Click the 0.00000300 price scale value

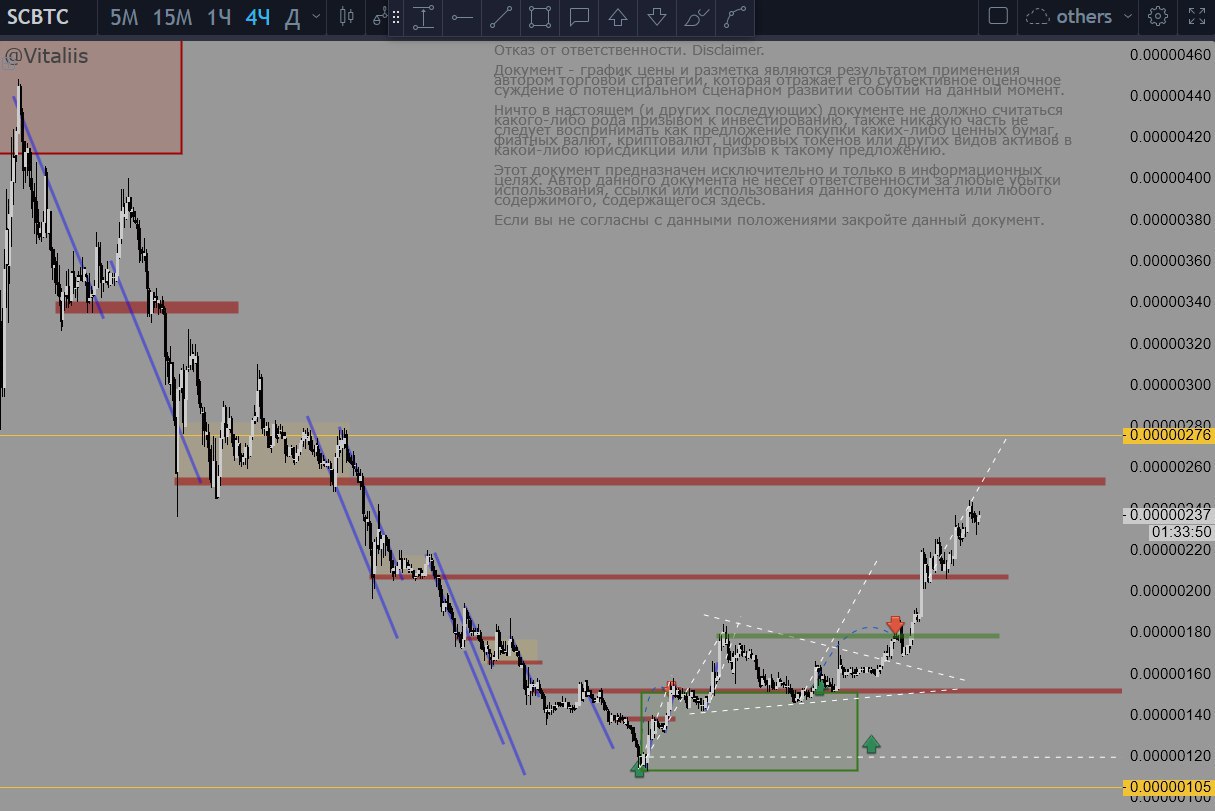coord(1169,384)
